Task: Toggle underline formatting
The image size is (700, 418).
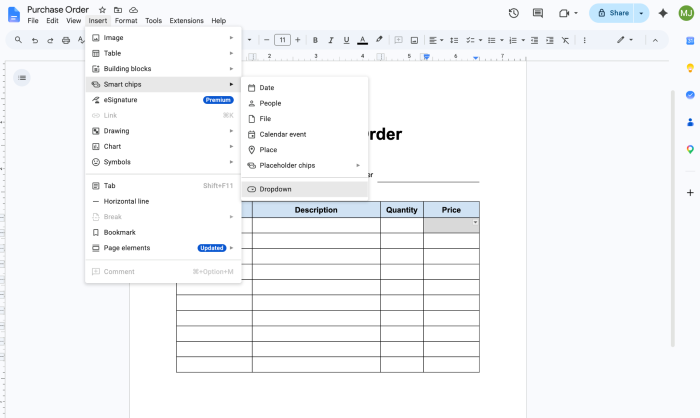Action: (346, 40)
